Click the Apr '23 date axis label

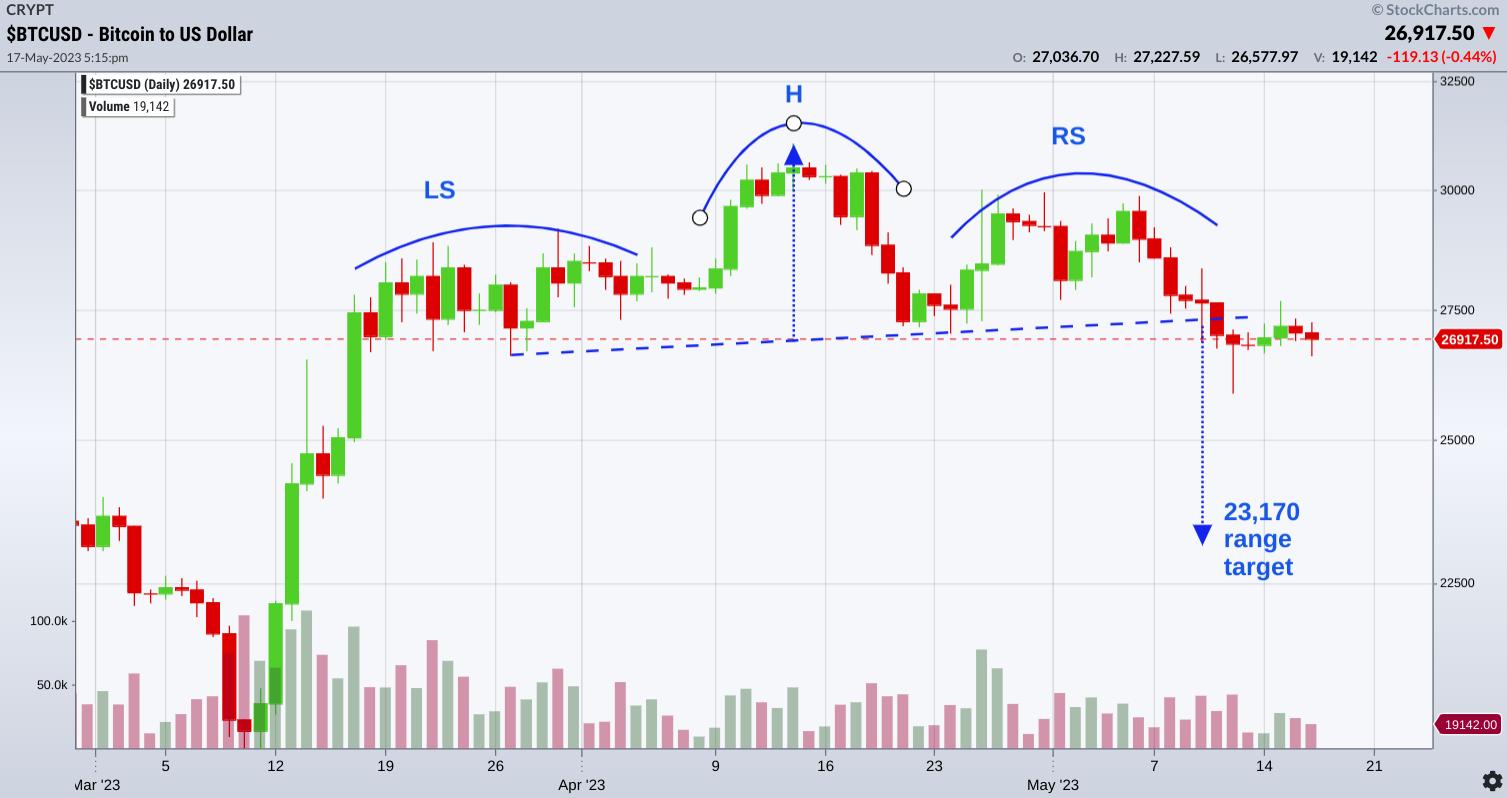click(x=582, y=786)
